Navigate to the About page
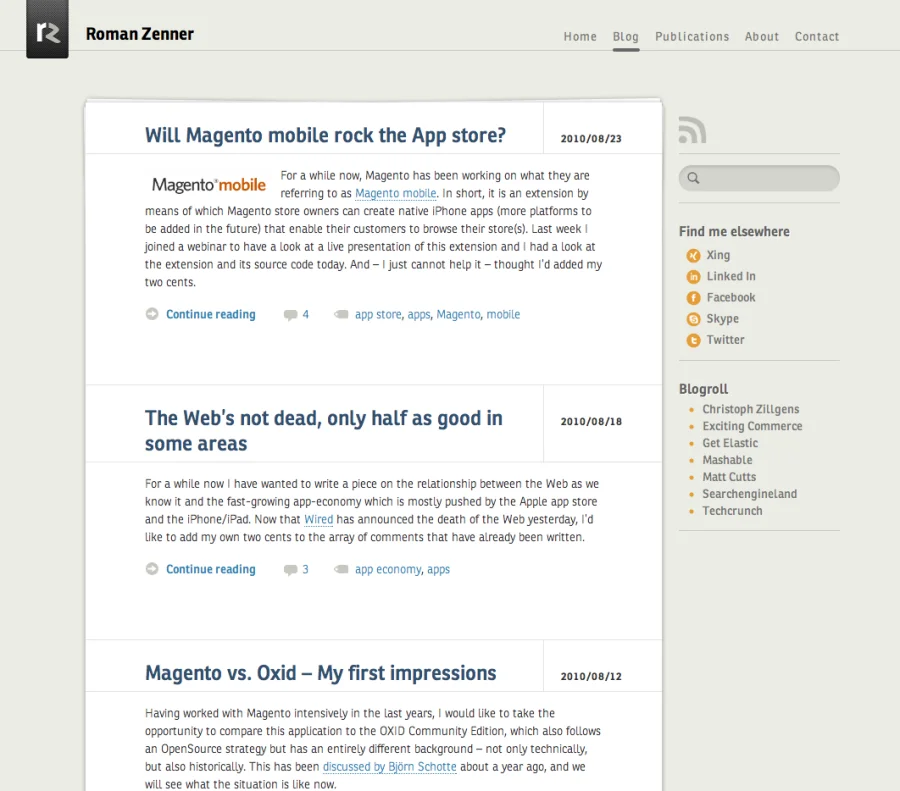The image size is (900, 791). pos(761,37)
